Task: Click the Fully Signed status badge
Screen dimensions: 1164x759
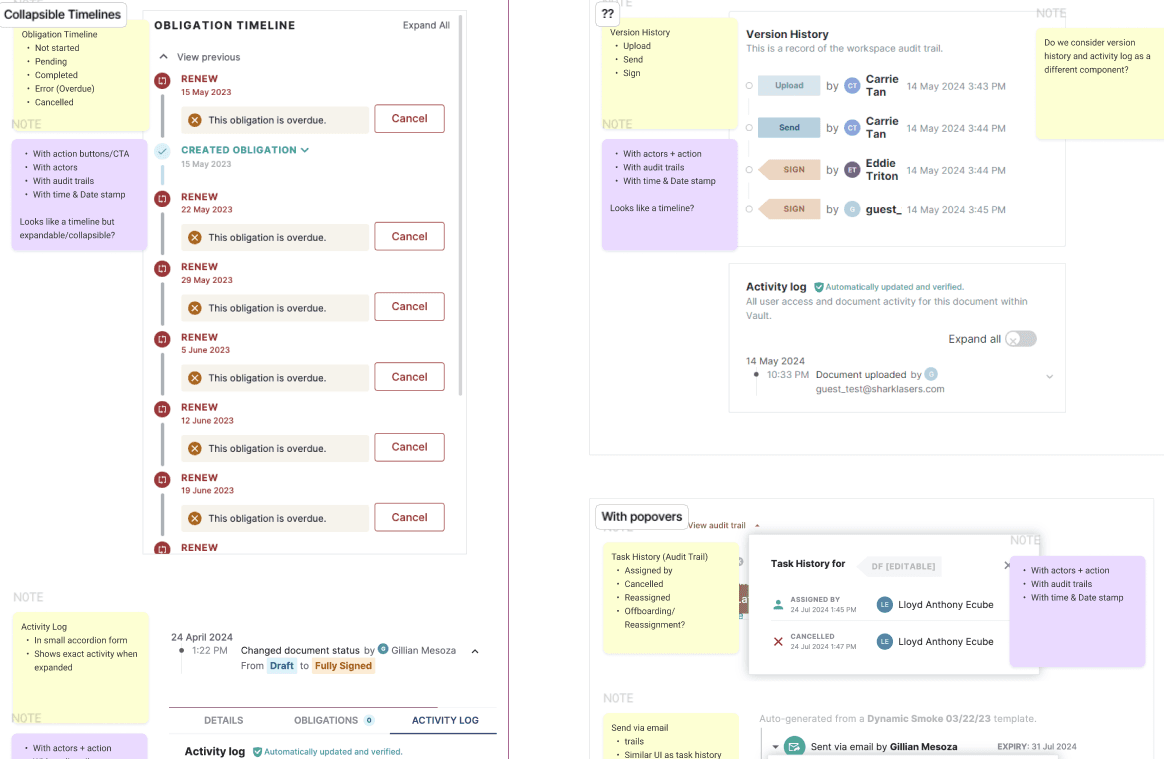Action: pyautogui.click(x=343, y=666)
